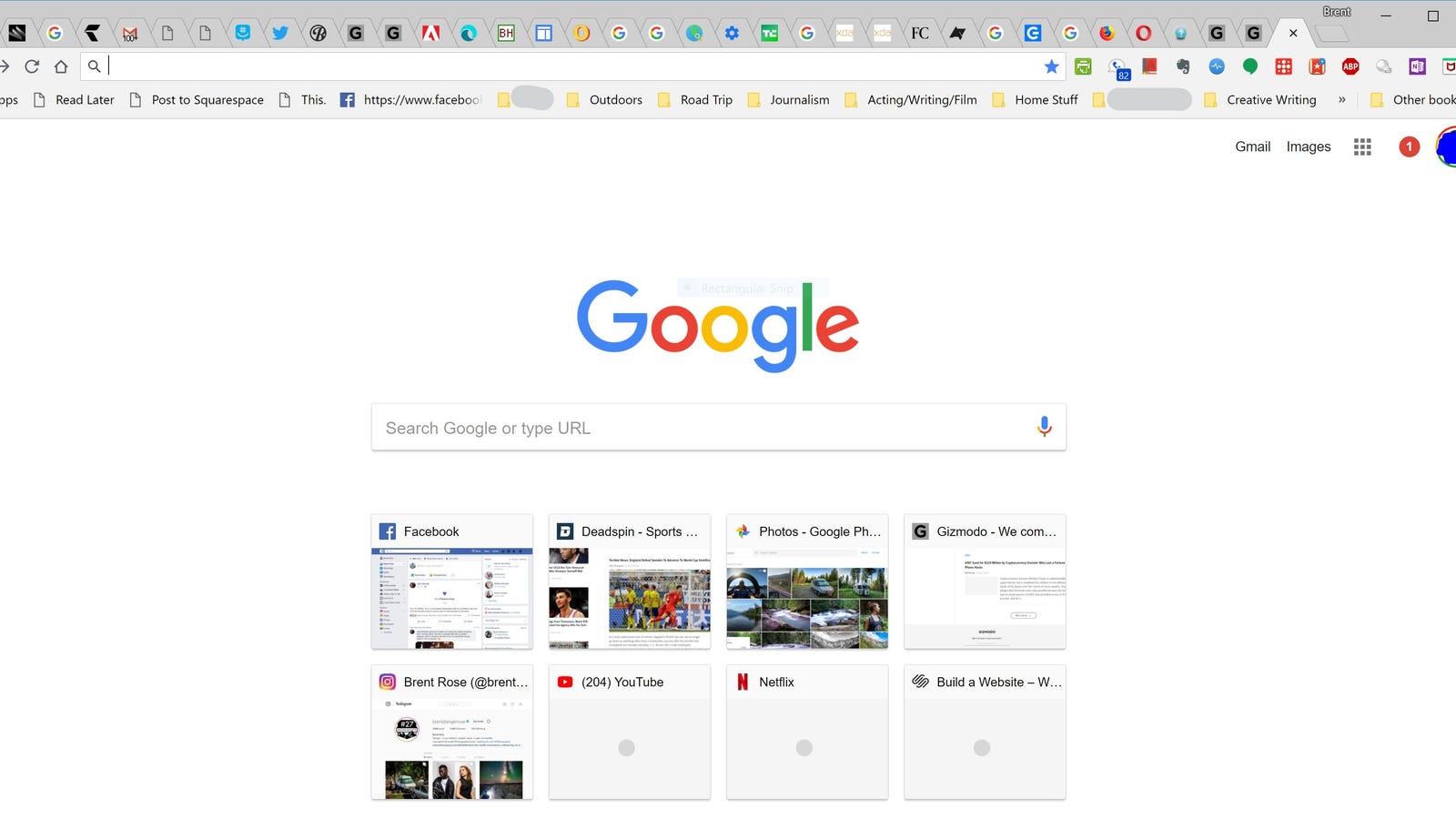Open the Images link
Viewport: 1456px width, 819px height.
[x=1309, y=147]
